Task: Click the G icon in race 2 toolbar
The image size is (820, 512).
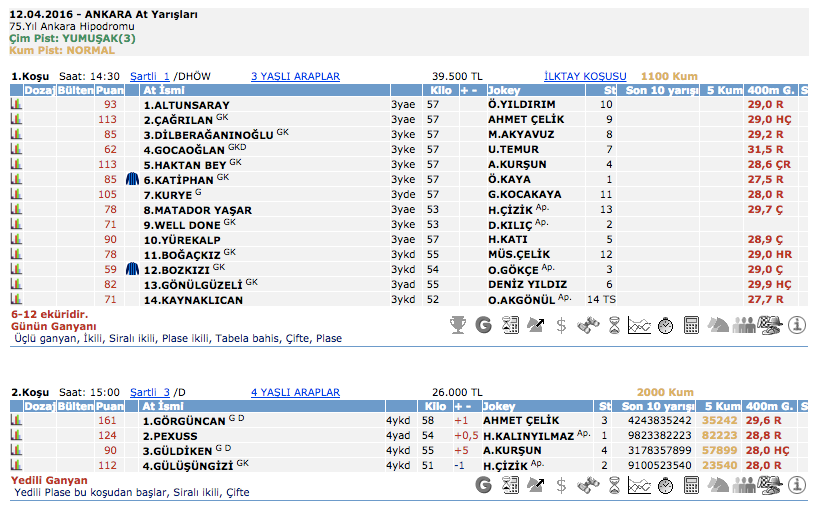Action: (x=484, y=485)
